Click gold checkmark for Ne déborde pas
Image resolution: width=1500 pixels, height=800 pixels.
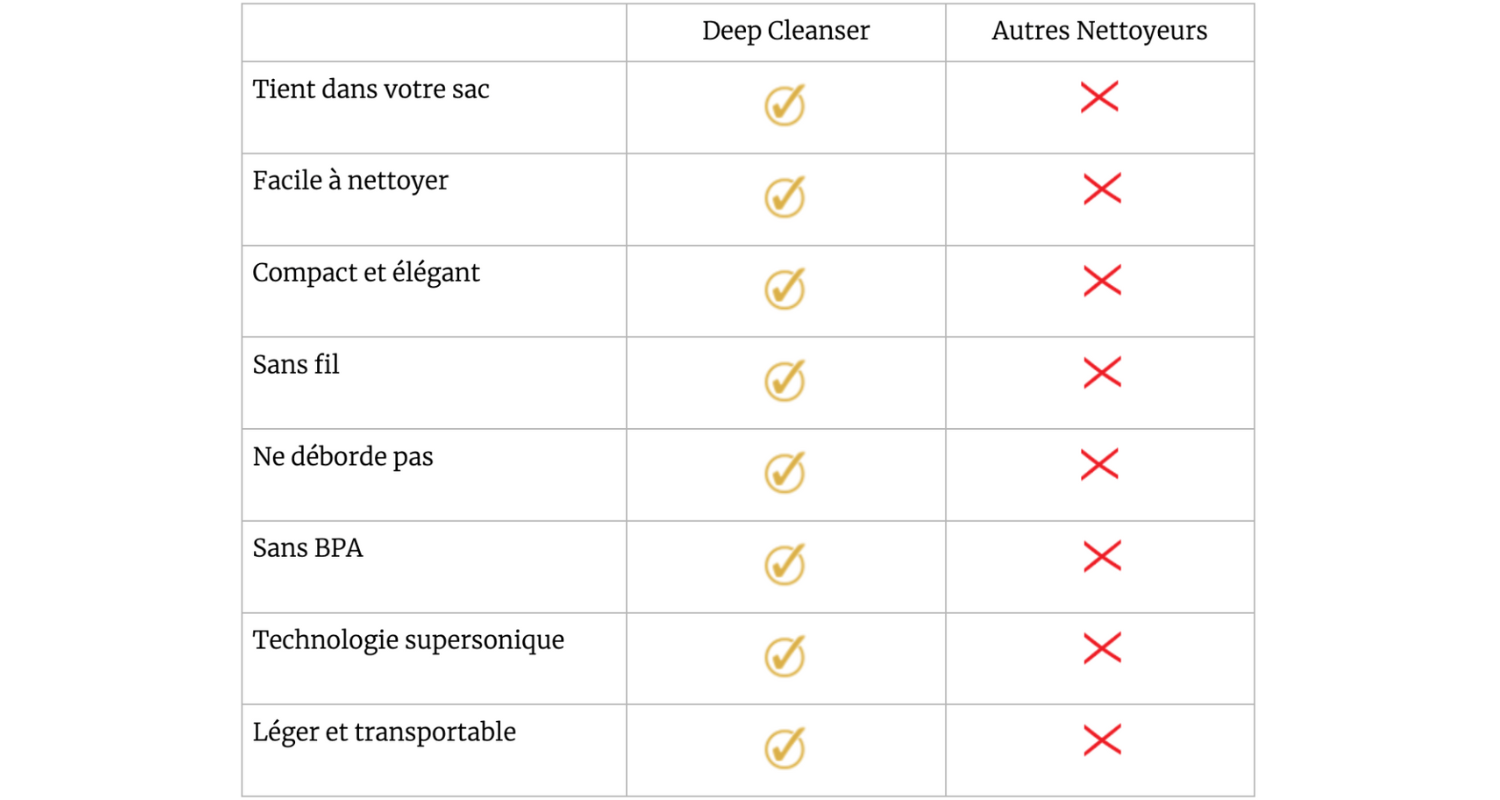tap(785, 472)
